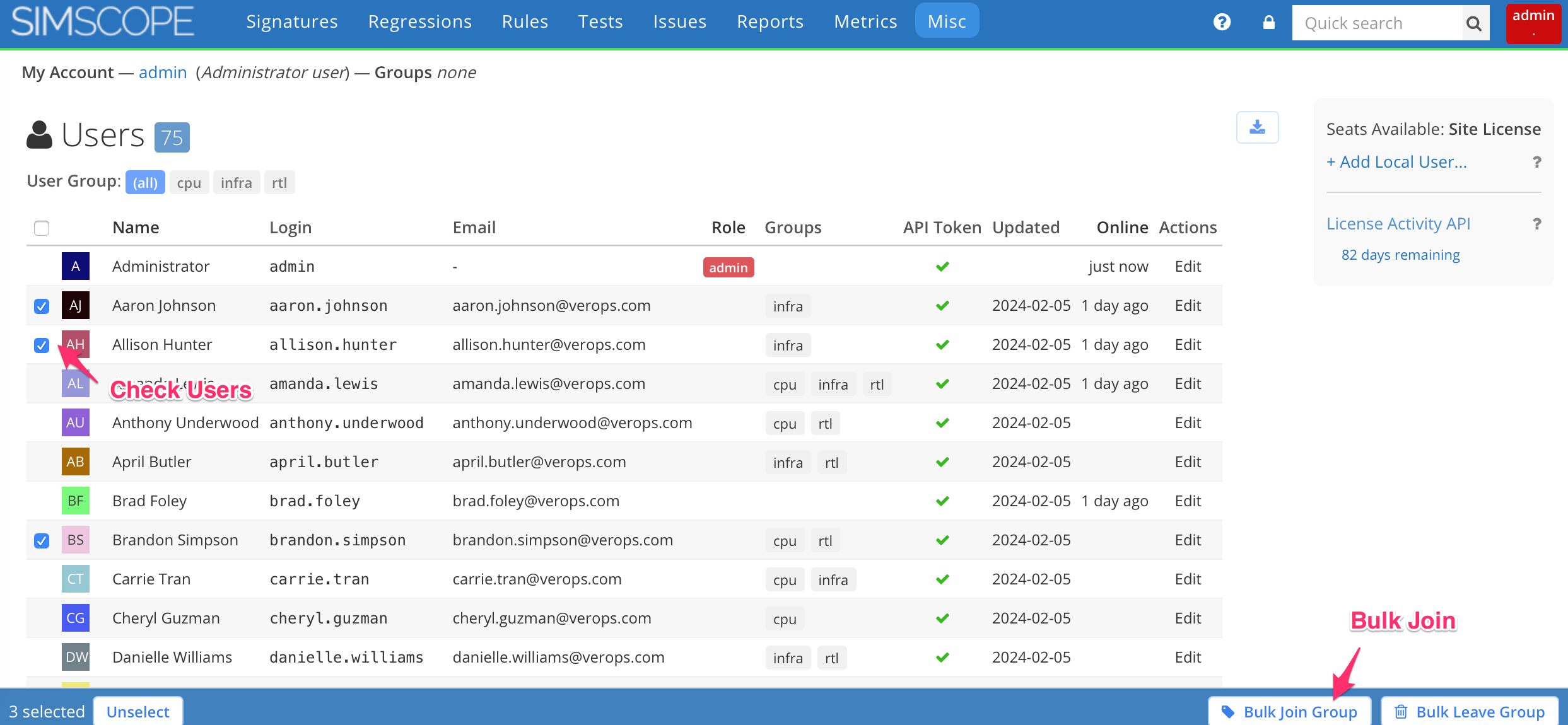Click Bulk Leave Group button
The image size is (1568, 725).
point(1470,711)
